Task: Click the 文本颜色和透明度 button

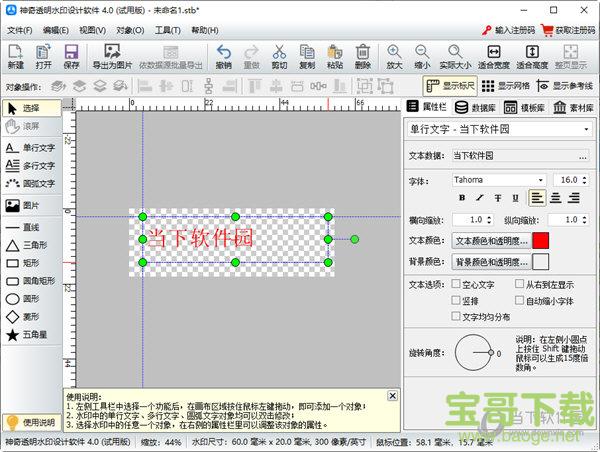Action: point(489,240)
